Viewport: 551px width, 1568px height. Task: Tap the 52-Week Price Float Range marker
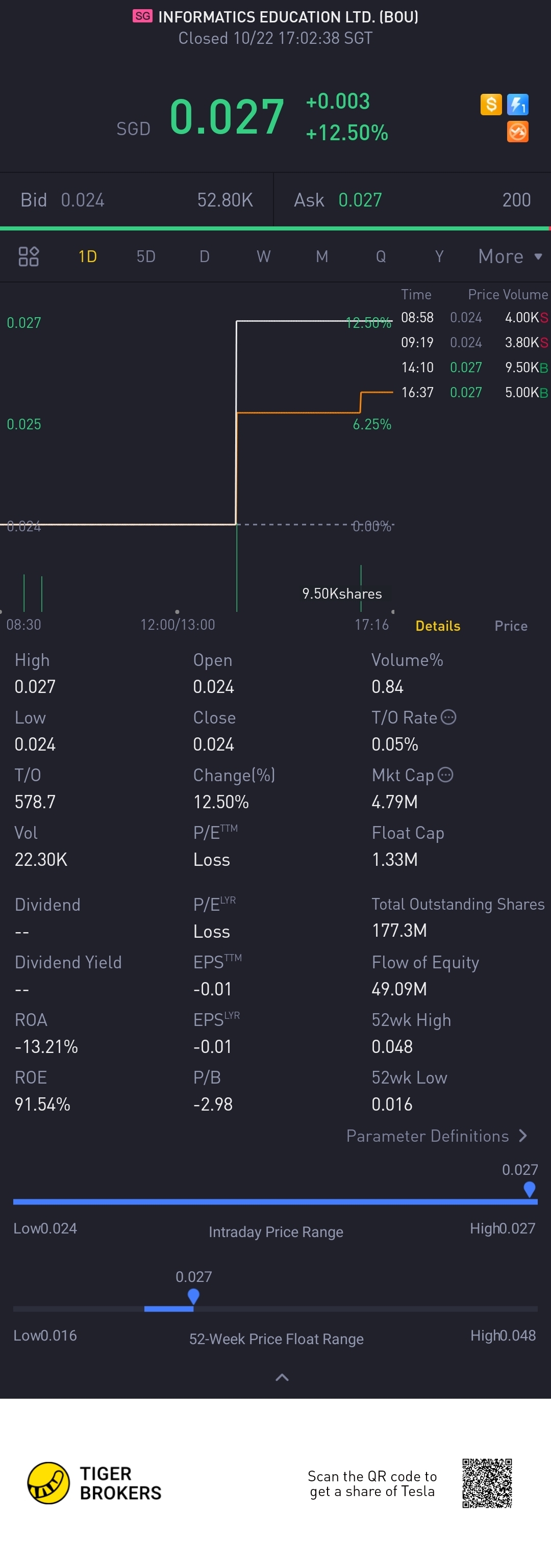click(x=193, y=1297)
